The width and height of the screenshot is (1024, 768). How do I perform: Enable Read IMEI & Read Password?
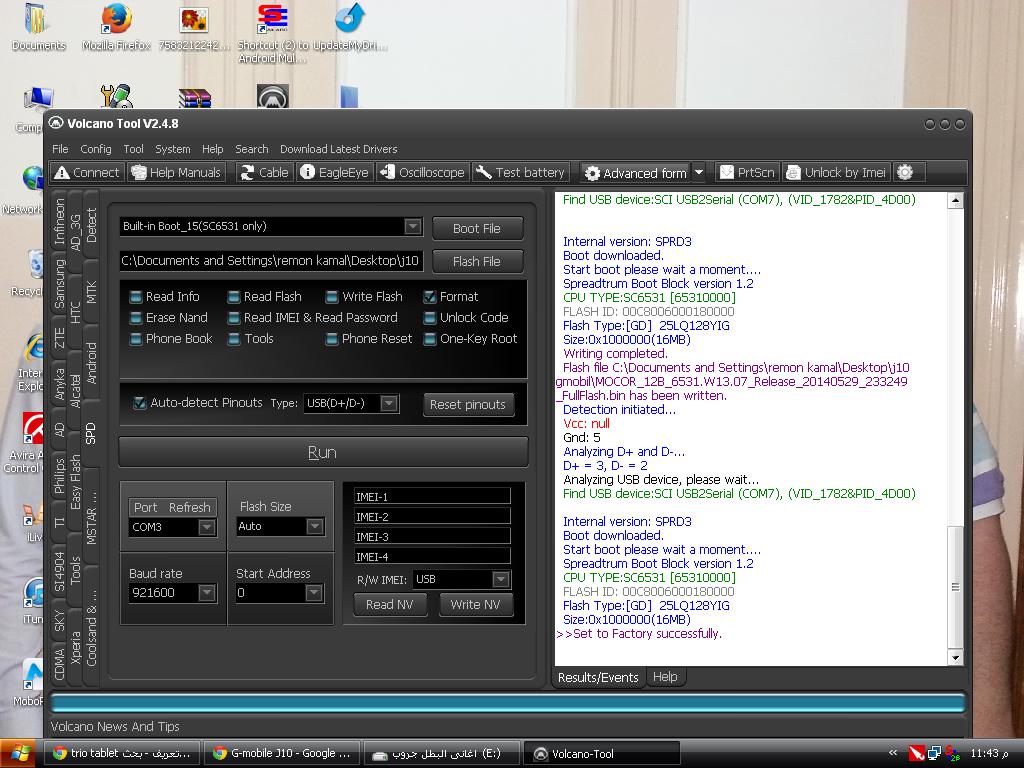pos(234,317)
